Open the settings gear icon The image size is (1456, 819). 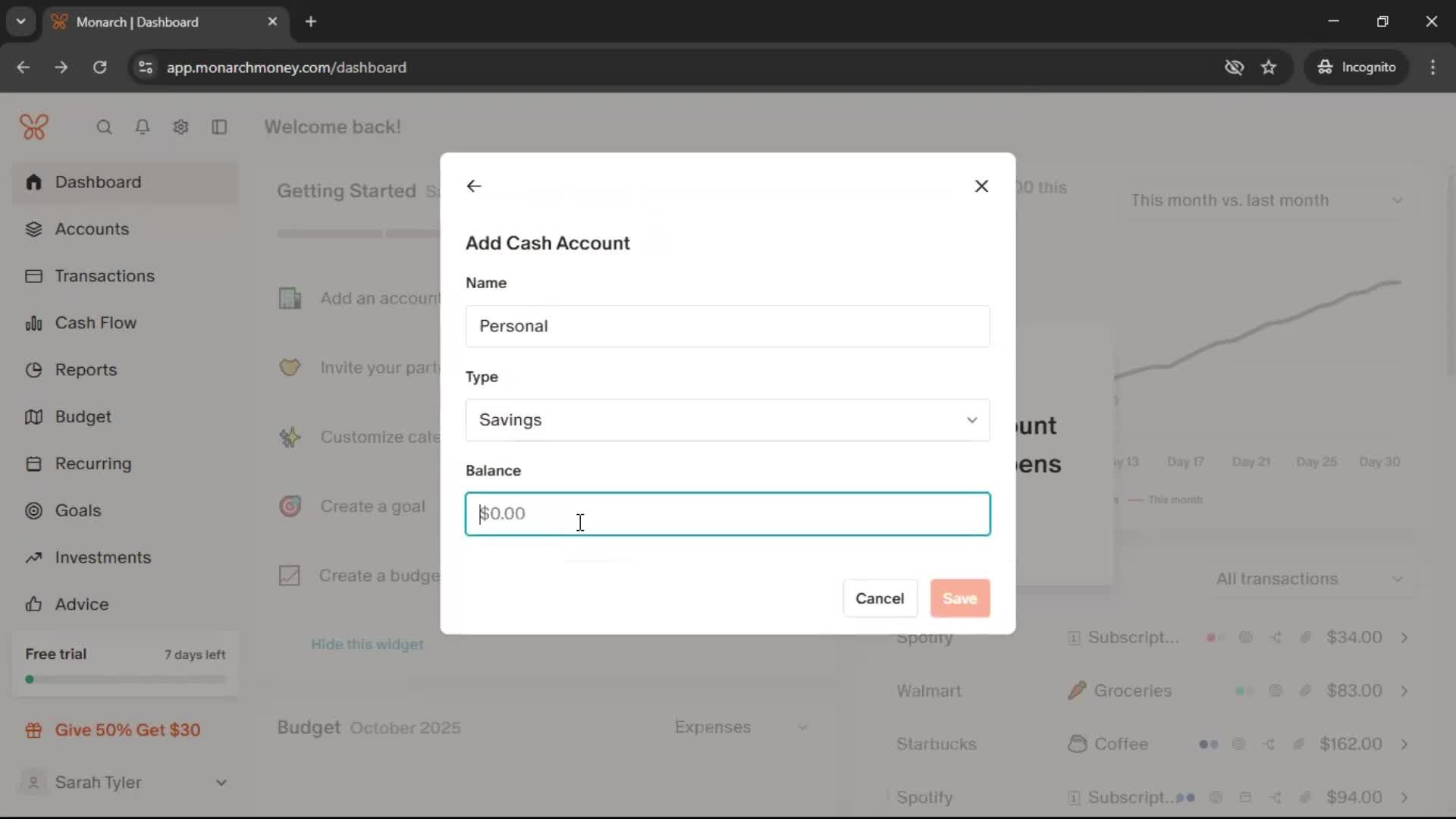(180, 127)
